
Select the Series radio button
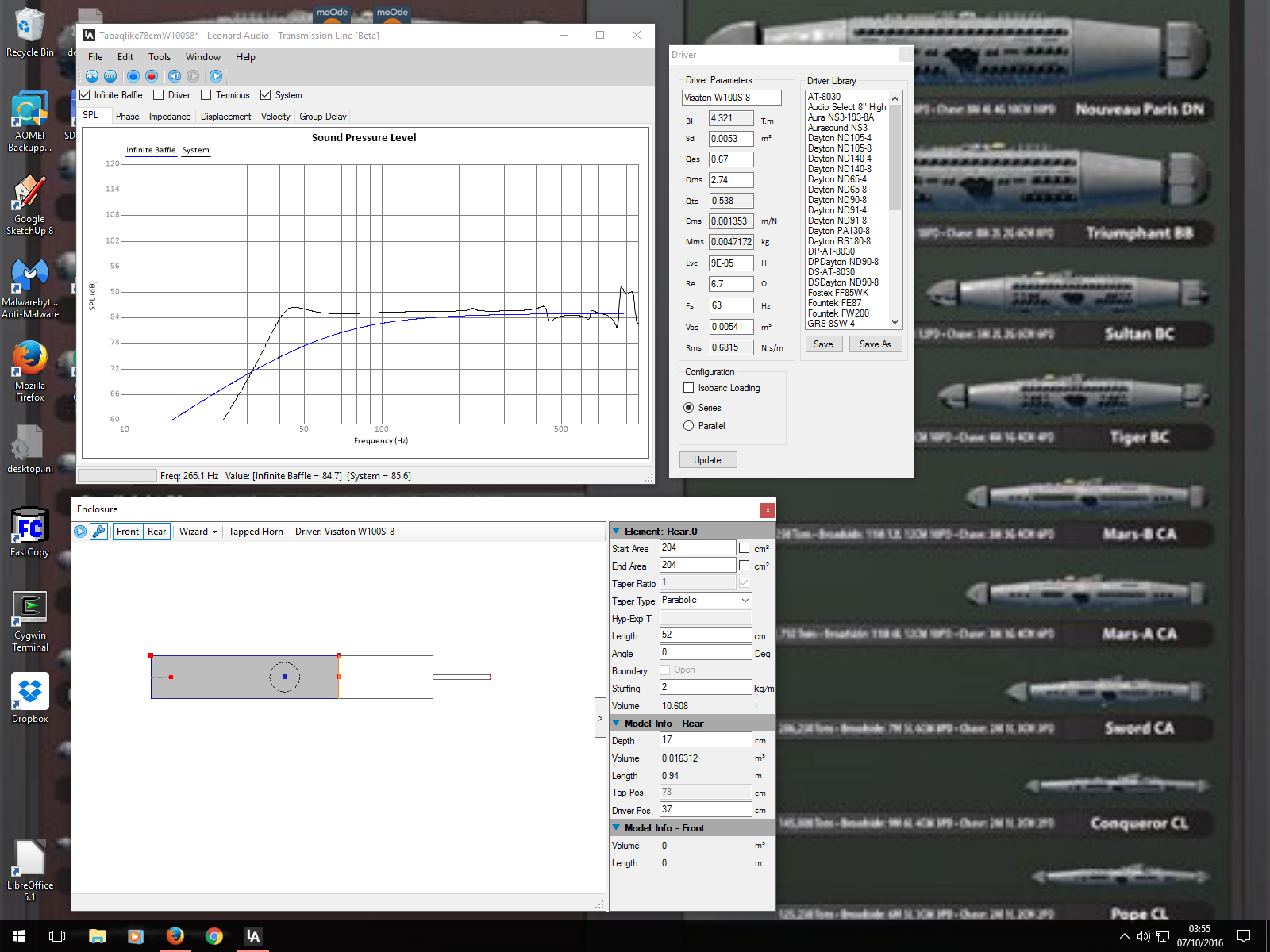[x=689, y=408]
